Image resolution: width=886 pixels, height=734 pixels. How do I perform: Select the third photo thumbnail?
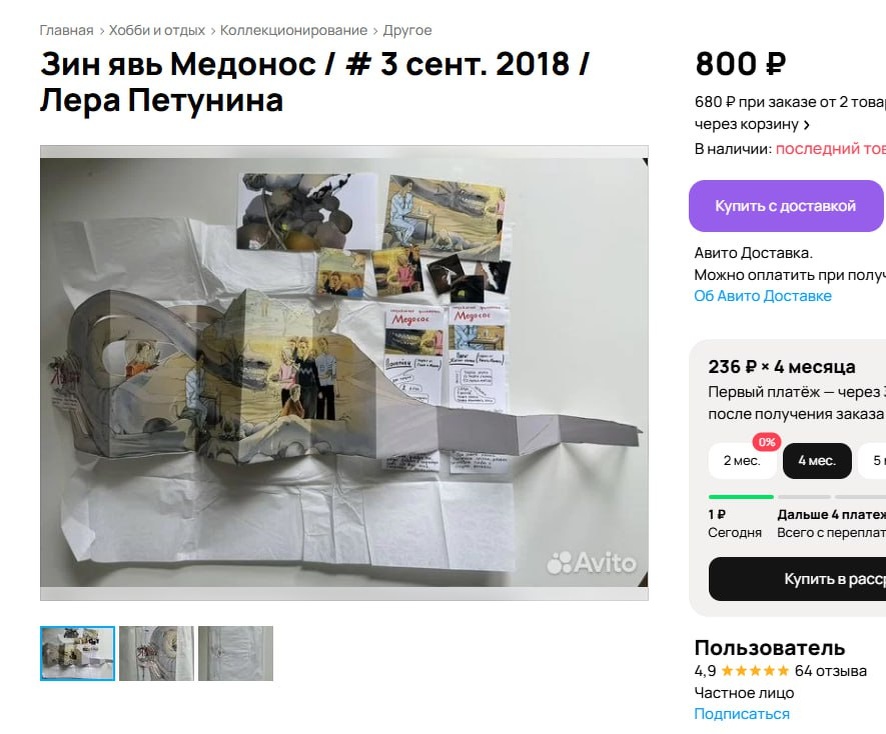236,653
